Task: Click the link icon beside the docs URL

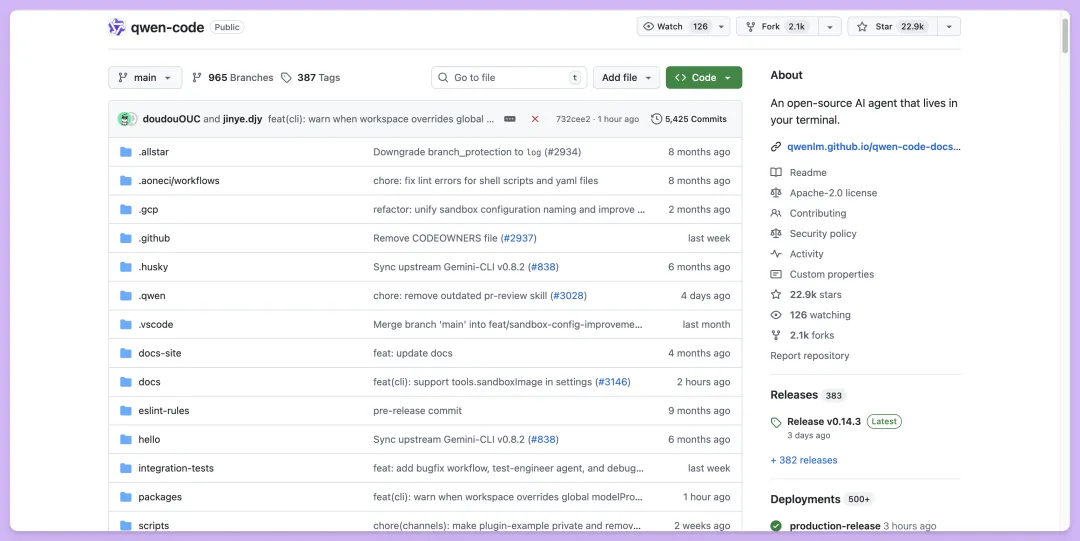Action: (776, 147)
